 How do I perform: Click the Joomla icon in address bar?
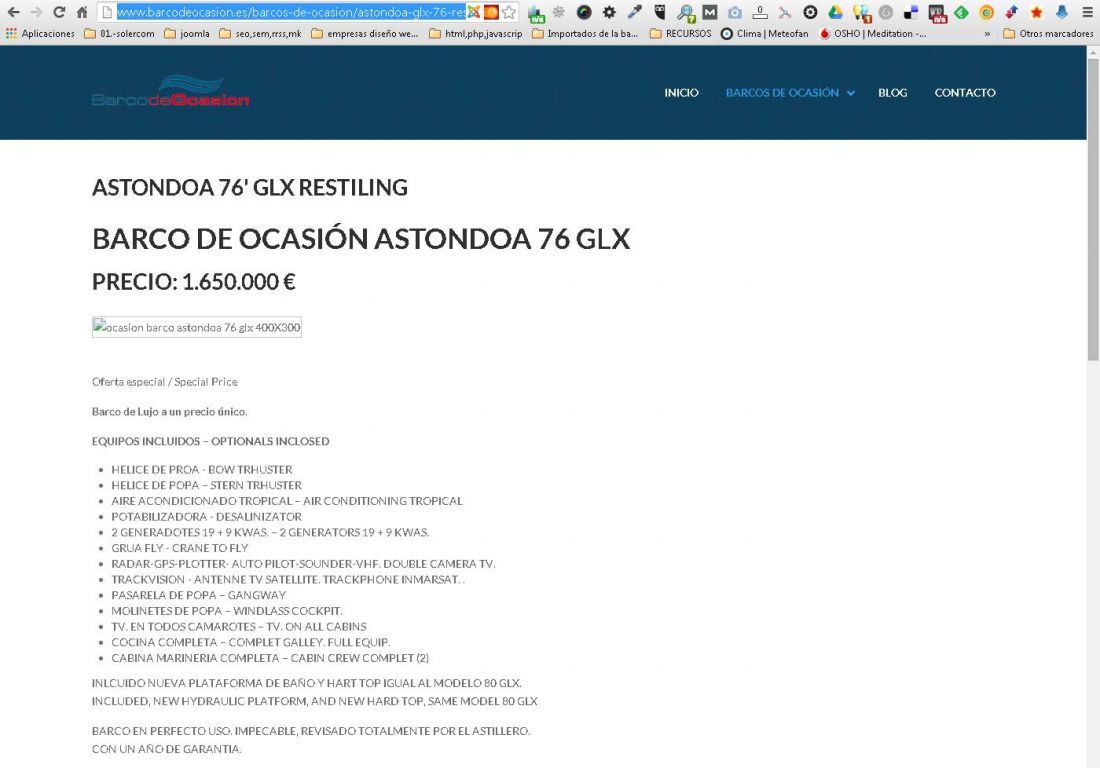tap(474, 12)
